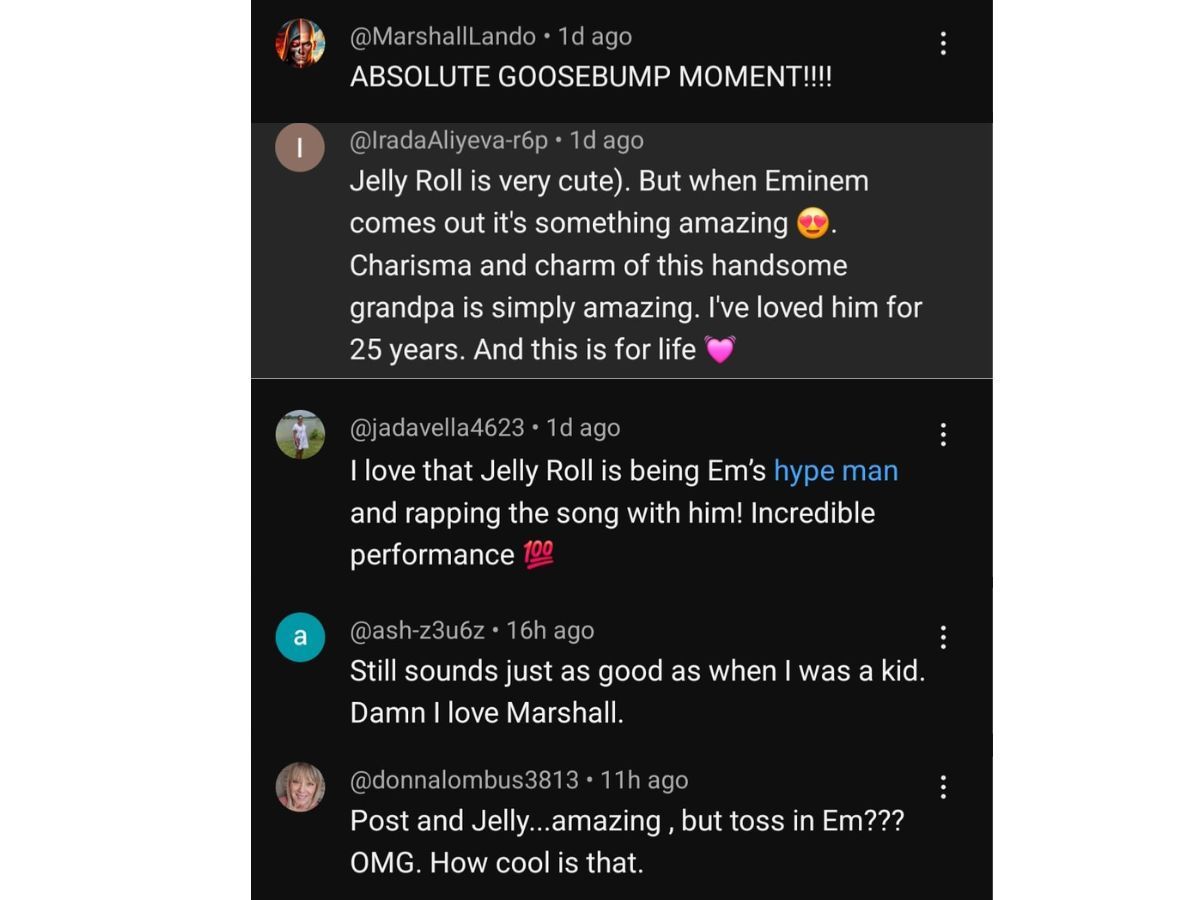The image size is (1200, 900).
Task: Visit the @jadavella4623 username link
Action: 437,428
